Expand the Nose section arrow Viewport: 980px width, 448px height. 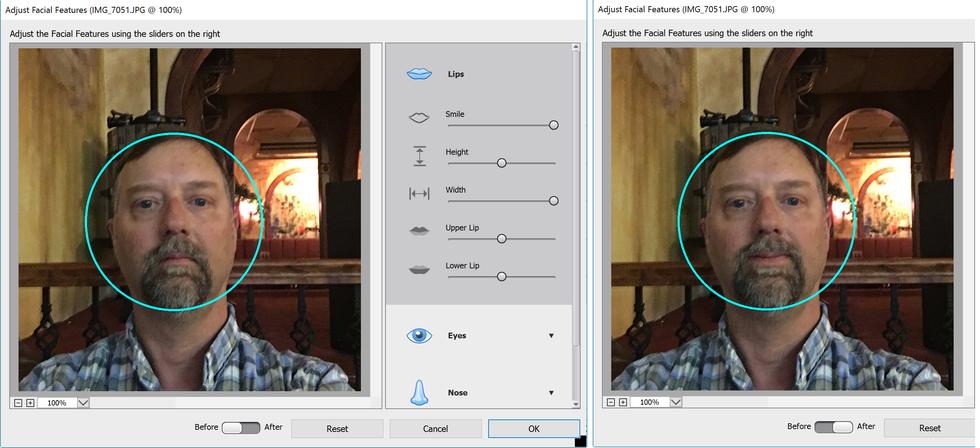pyautogui.click(x=551, y=393)
